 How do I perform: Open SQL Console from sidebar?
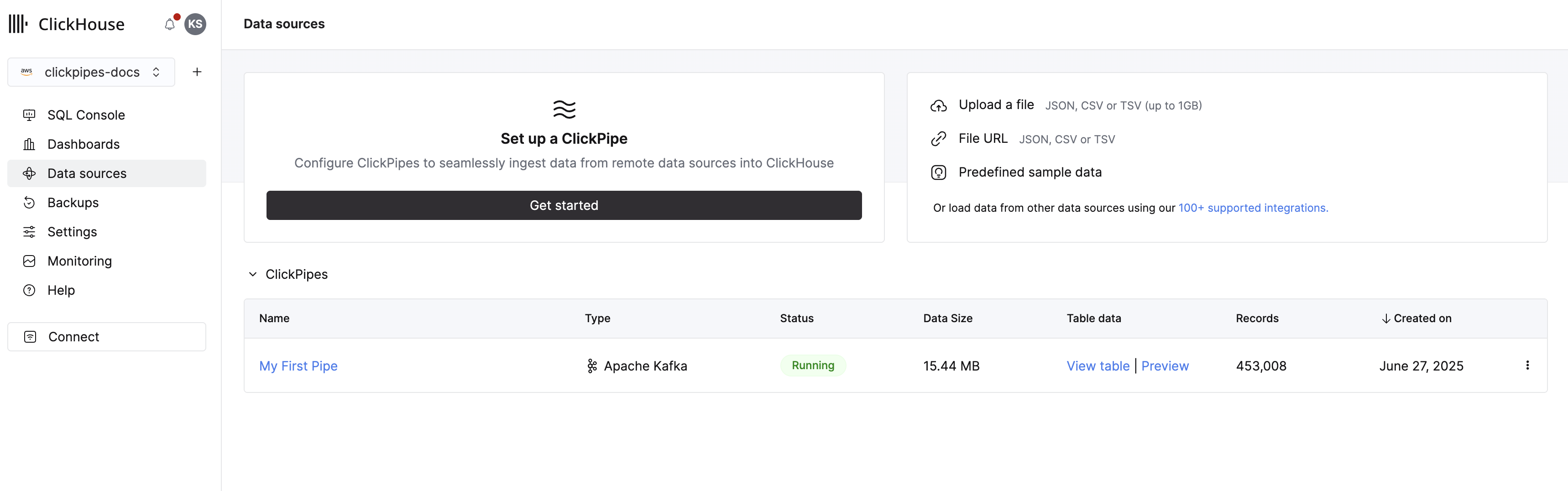86,115
